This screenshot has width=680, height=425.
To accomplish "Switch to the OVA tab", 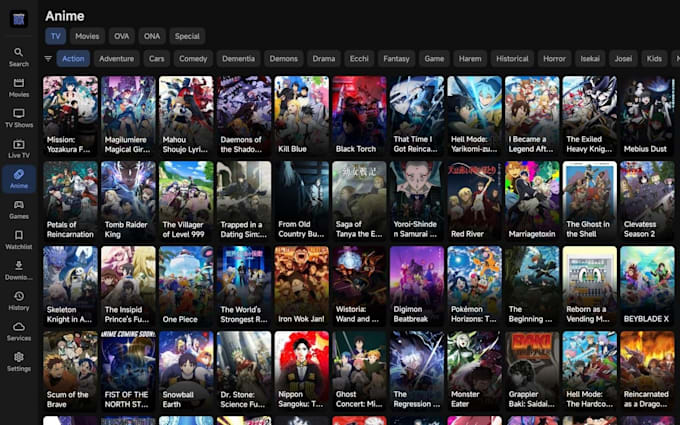I will pos(121,36).
